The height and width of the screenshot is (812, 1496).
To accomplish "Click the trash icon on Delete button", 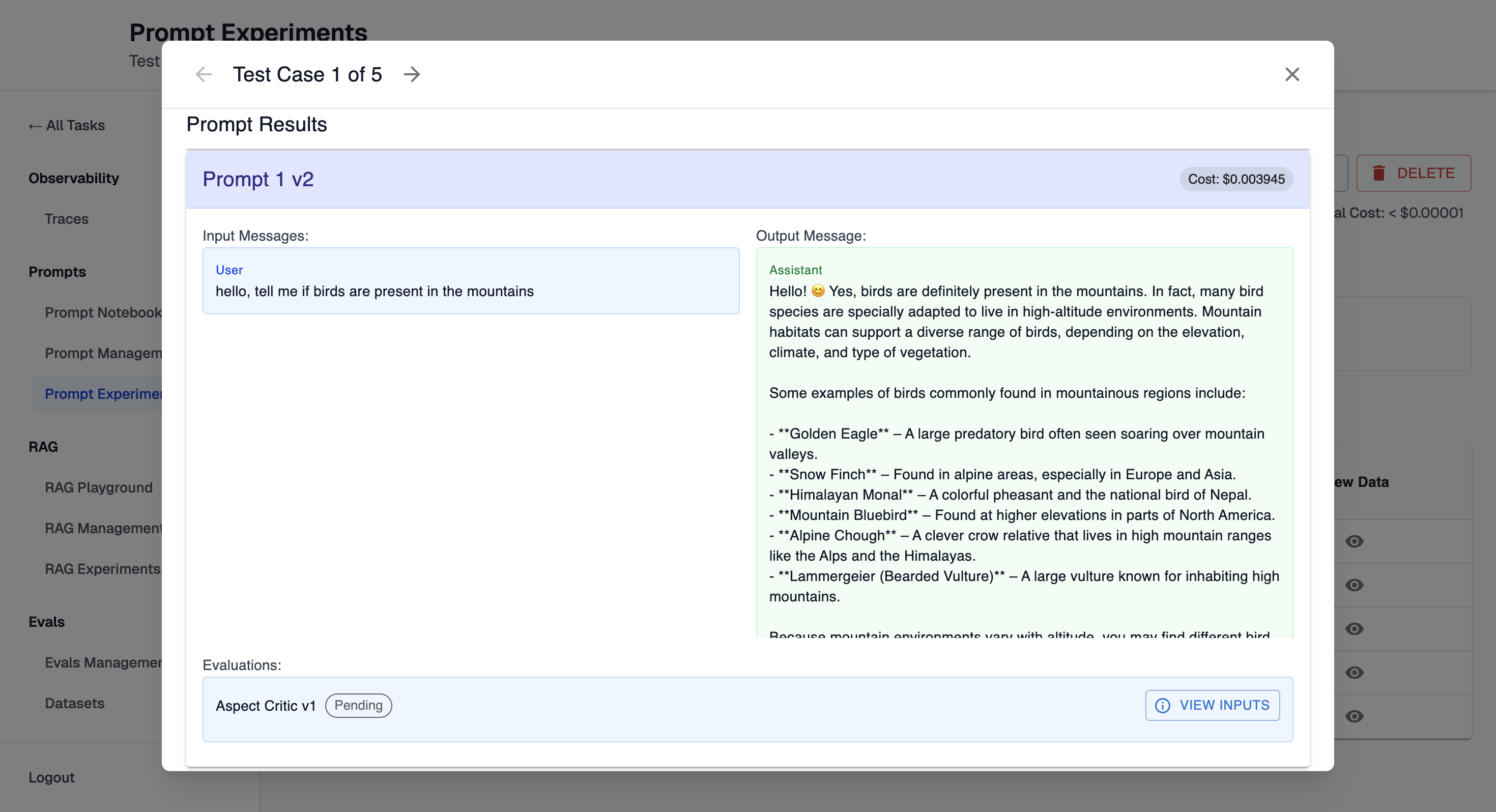I will pos(1378,173).
